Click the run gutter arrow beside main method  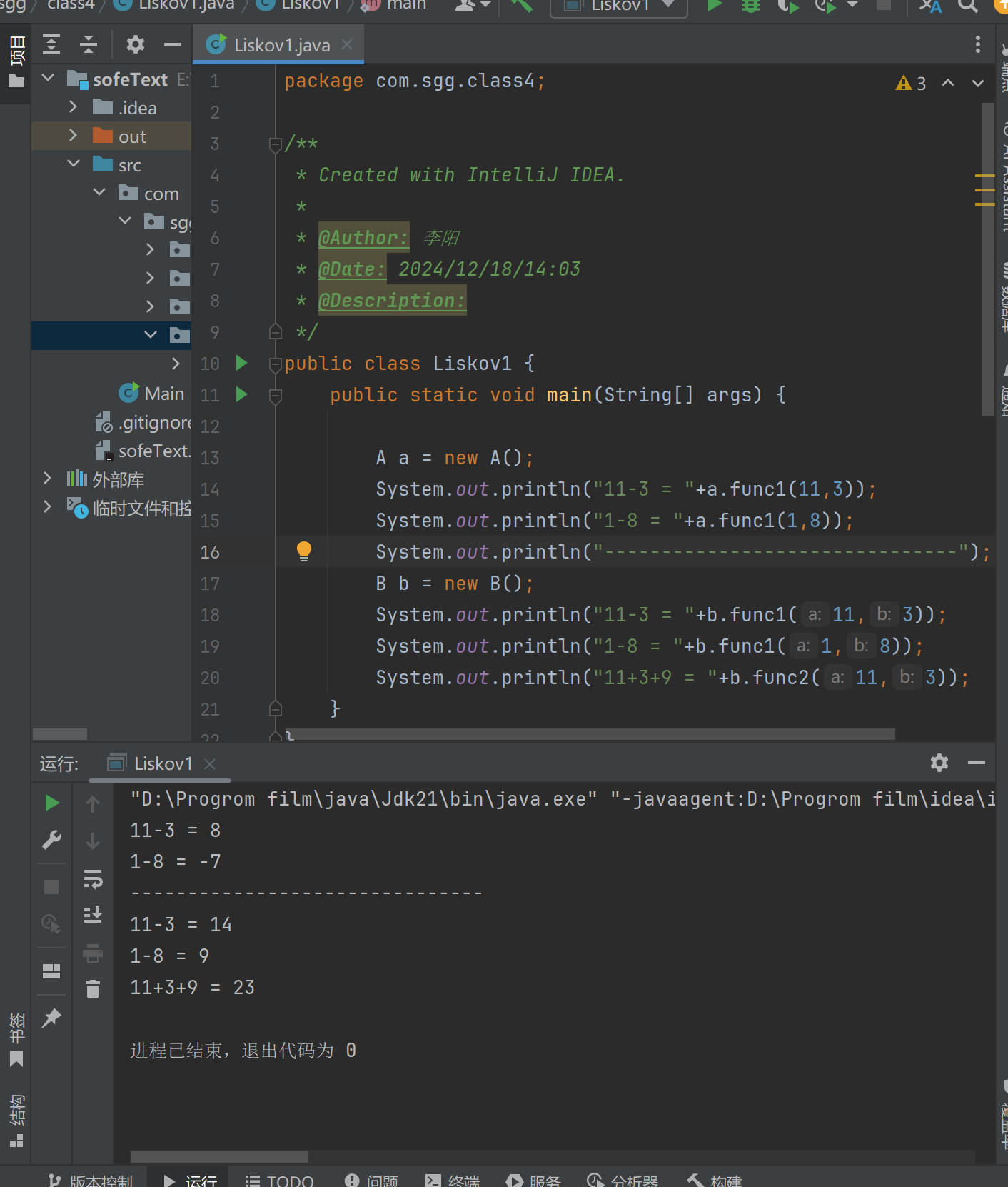[241, 394]
